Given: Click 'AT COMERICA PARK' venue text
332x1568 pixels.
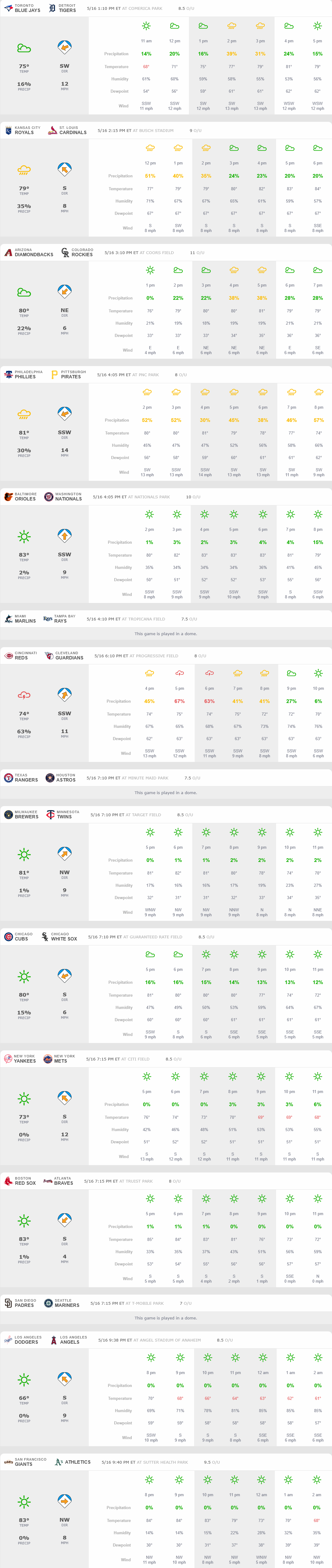Looking at the screenshot, I should coord(142,9).
